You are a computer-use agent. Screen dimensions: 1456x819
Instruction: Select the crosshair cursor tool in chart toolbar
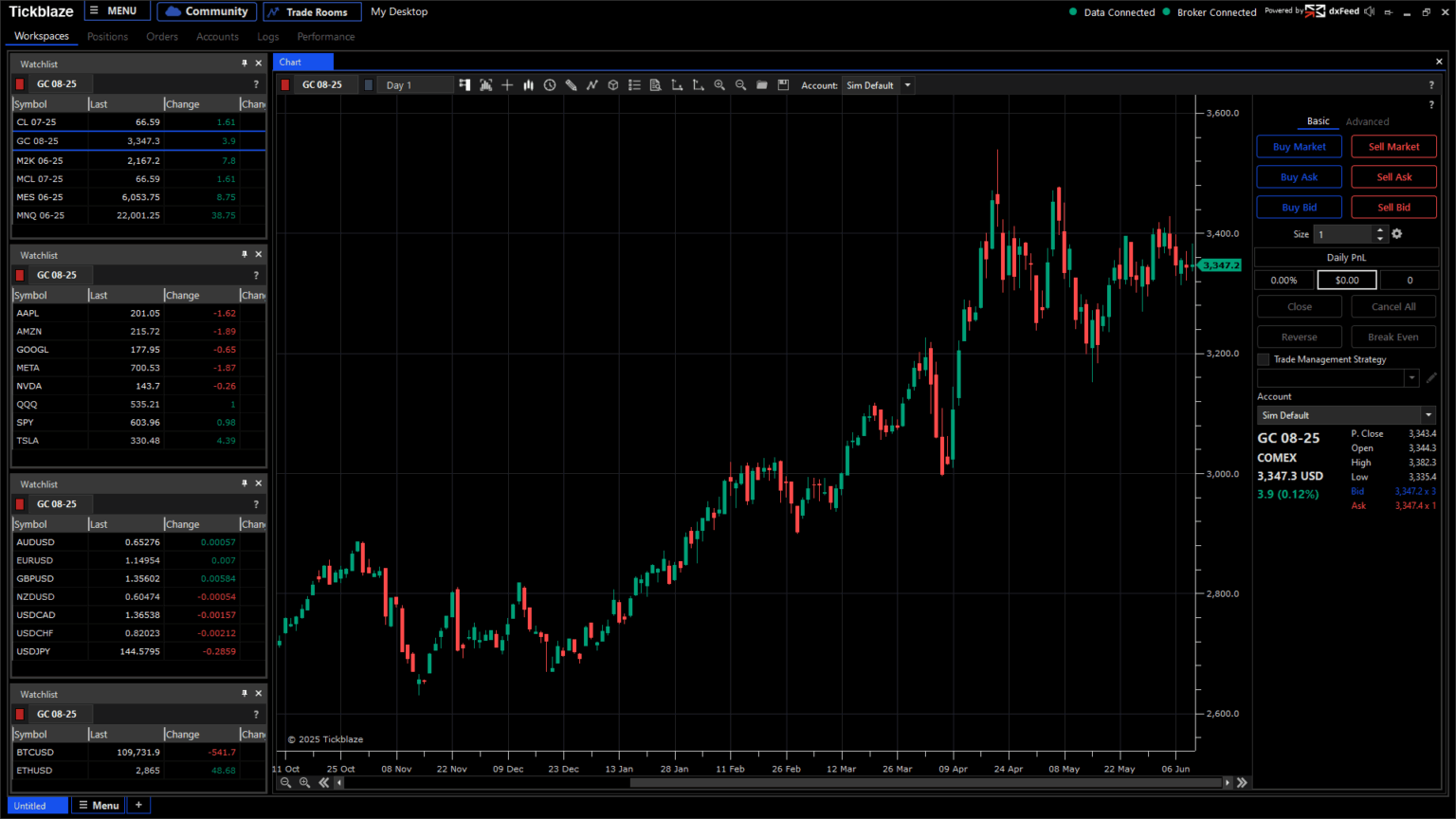click(507, 85)
